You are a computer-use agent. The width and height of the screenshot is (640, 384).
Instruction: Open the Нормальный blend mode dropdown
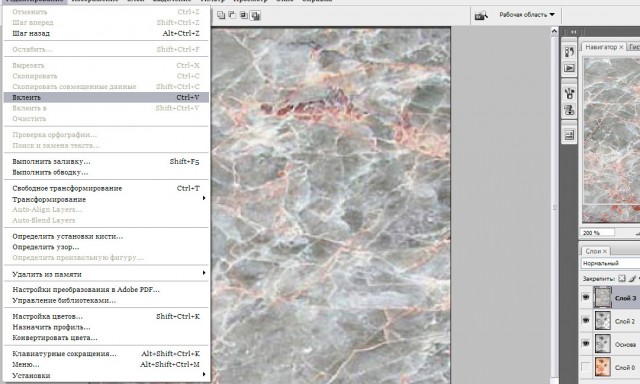pos(610,263)
